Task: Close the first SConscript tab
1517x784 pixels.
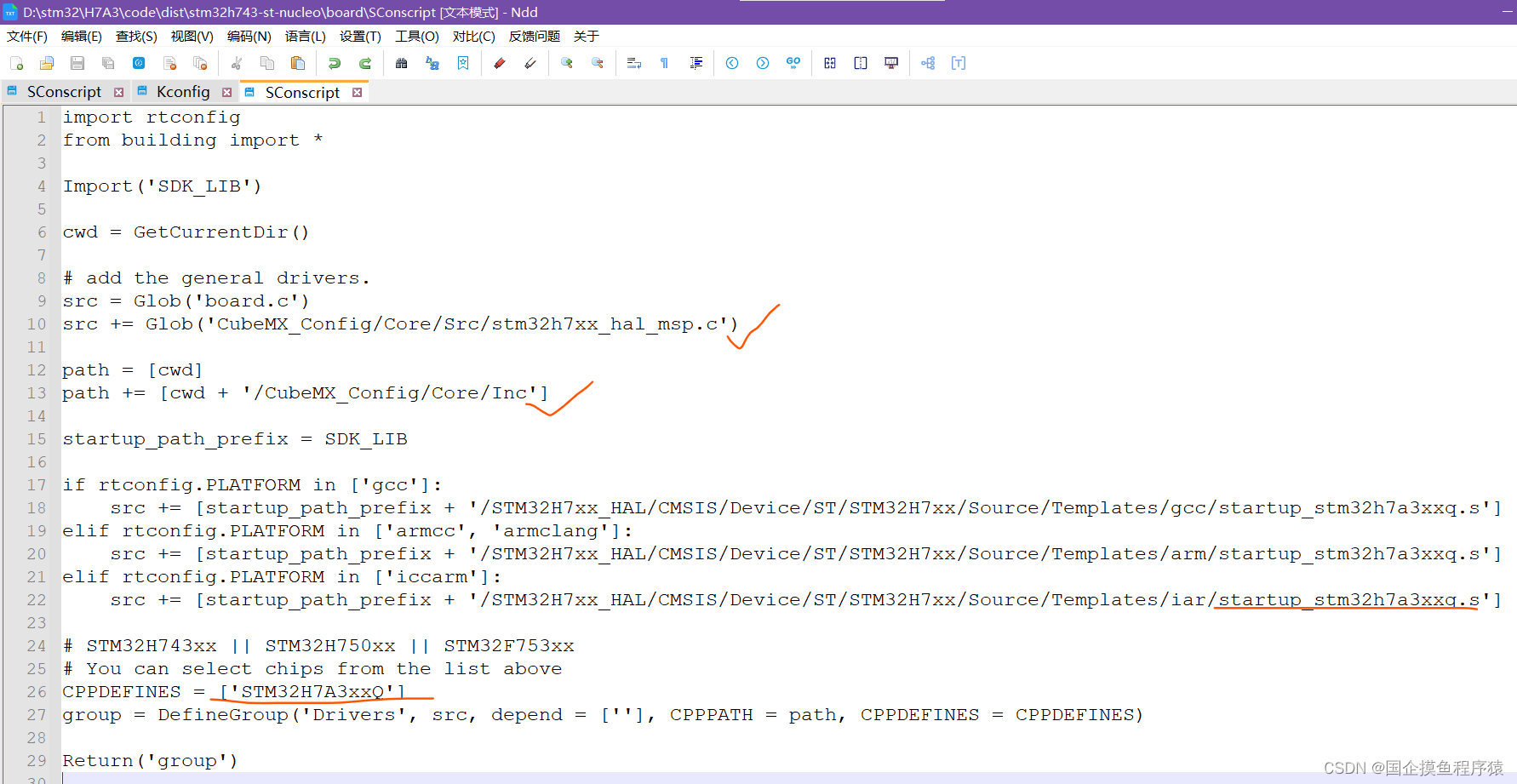Action: (x=118, y=92)
